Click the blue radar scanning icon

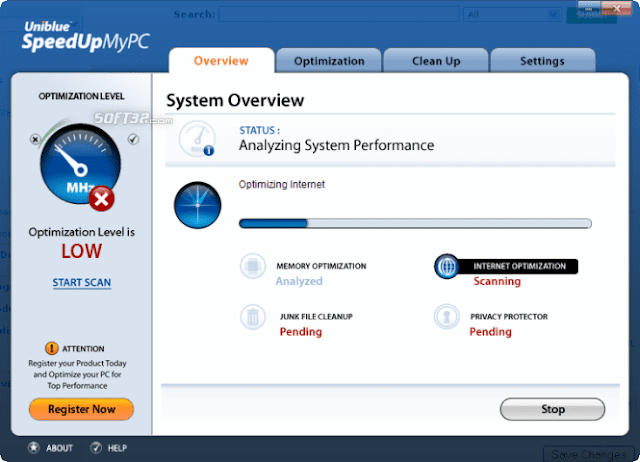tap(198, 205)
